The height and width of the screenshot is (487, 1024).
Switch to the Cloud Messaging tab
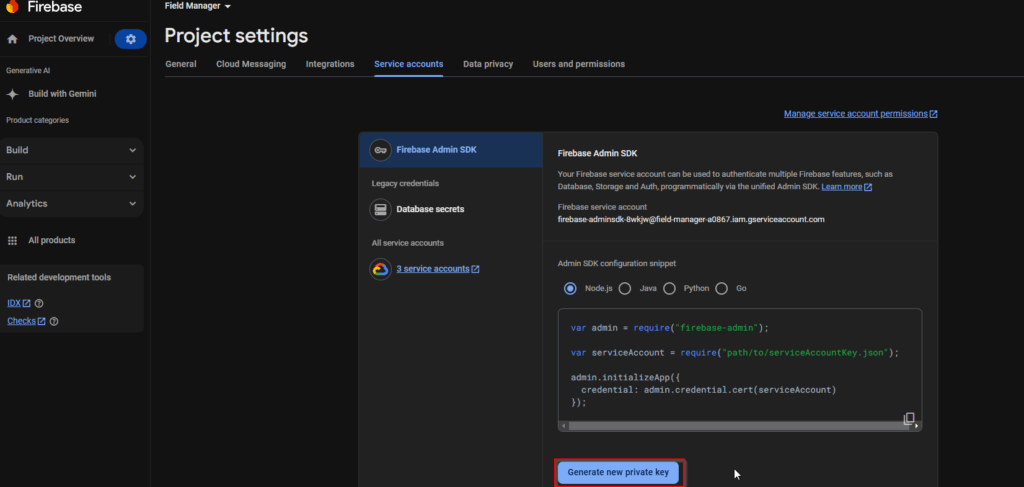251,64
